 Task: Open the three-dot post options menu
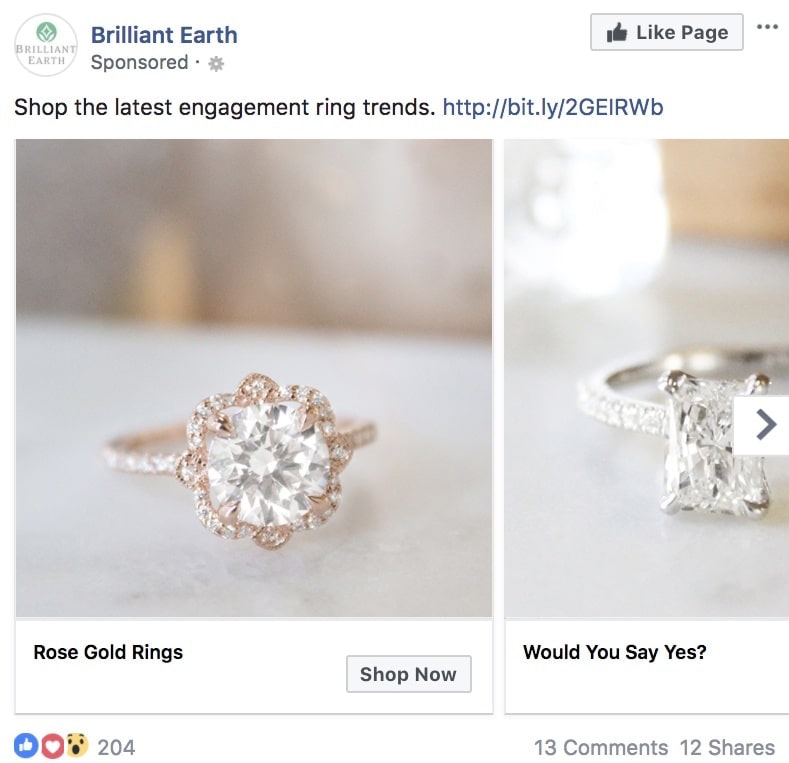pos(767,28)
